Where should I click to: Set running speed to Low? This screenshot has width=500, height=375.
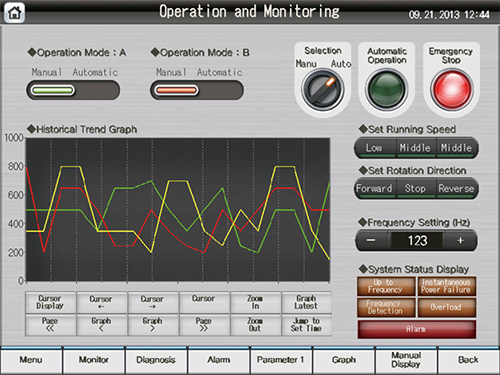[x=374, y=148]
